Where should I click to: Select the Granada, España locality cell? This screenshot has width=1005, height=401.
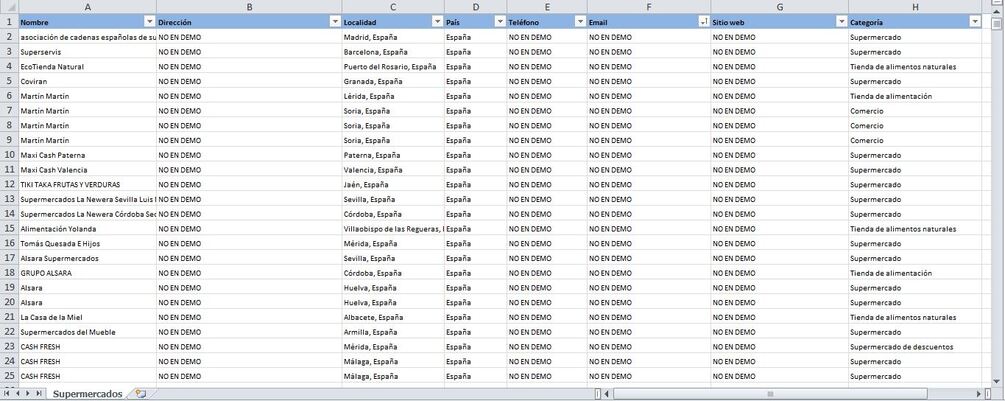click(393, 81)
